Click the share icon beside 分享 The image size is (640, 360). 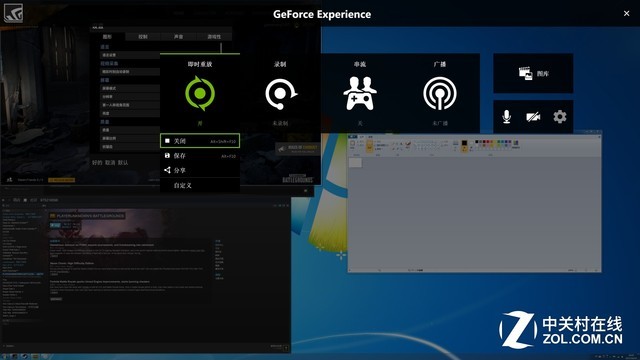167,170
